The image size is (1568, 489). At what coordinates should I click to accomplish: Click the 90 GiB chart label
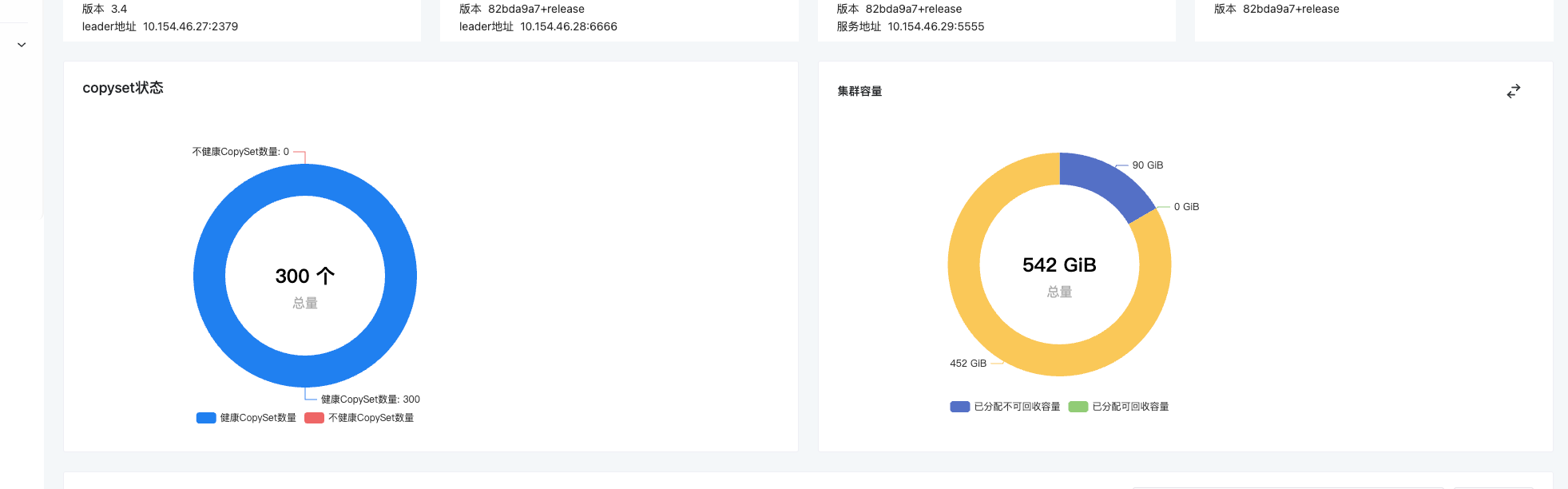point(1148,165)
